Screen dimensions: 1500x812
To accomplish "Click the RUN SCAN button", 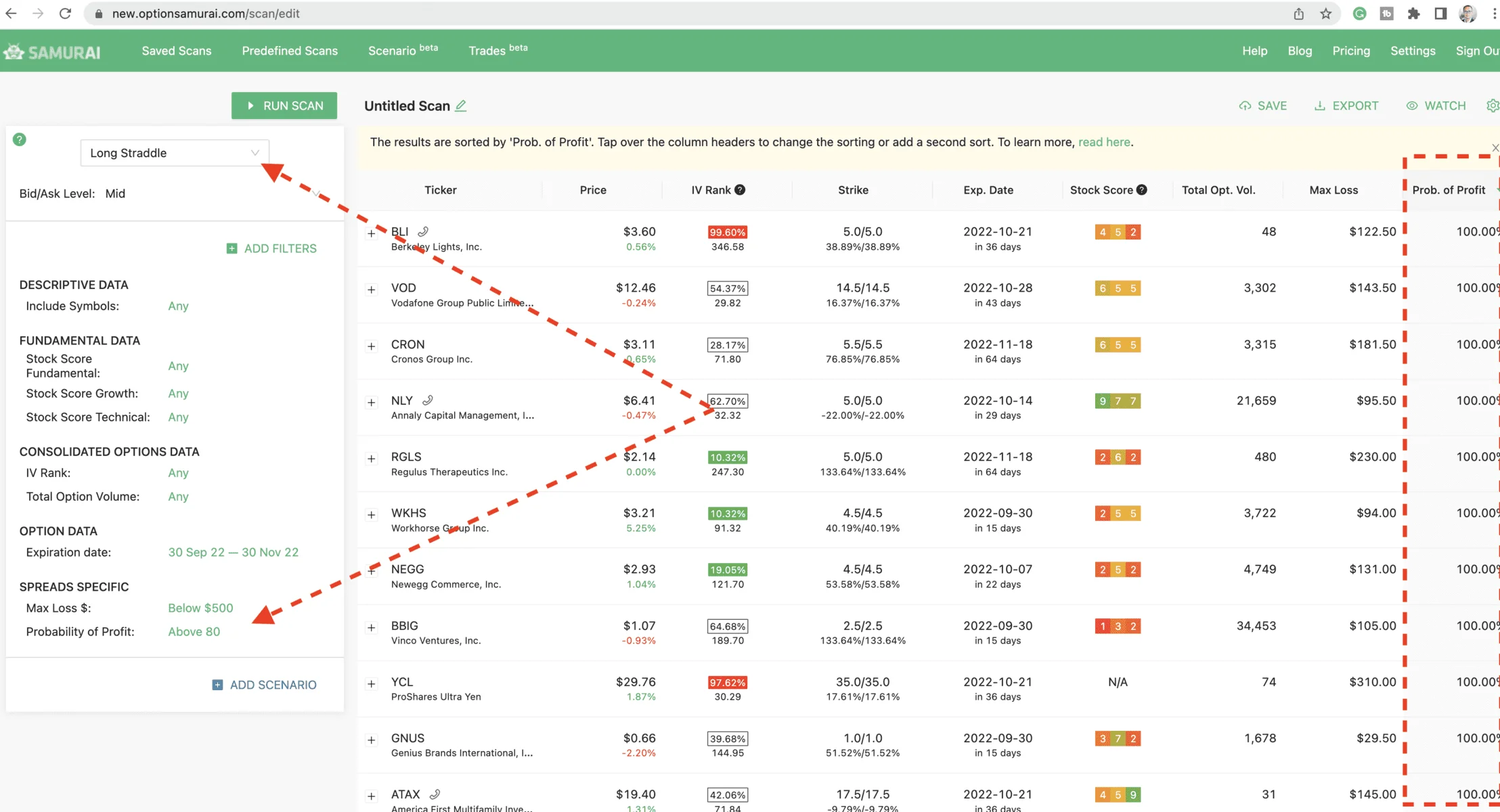I will point(284,106).
